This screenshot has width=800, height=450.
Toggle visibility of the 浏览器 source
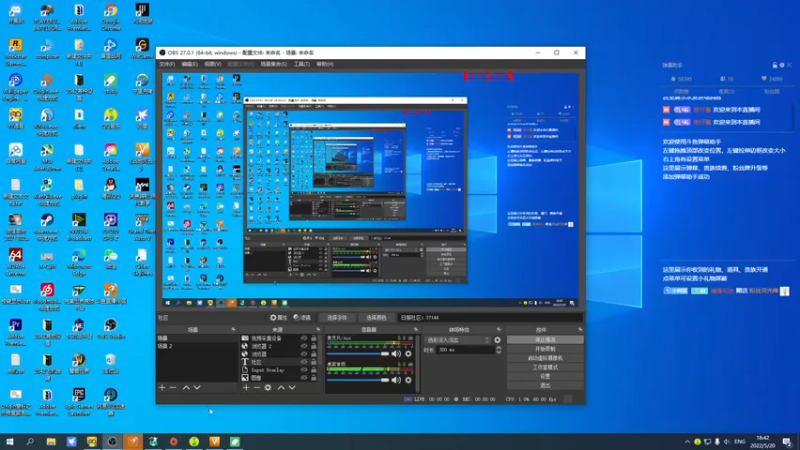(x=304, y=354)
